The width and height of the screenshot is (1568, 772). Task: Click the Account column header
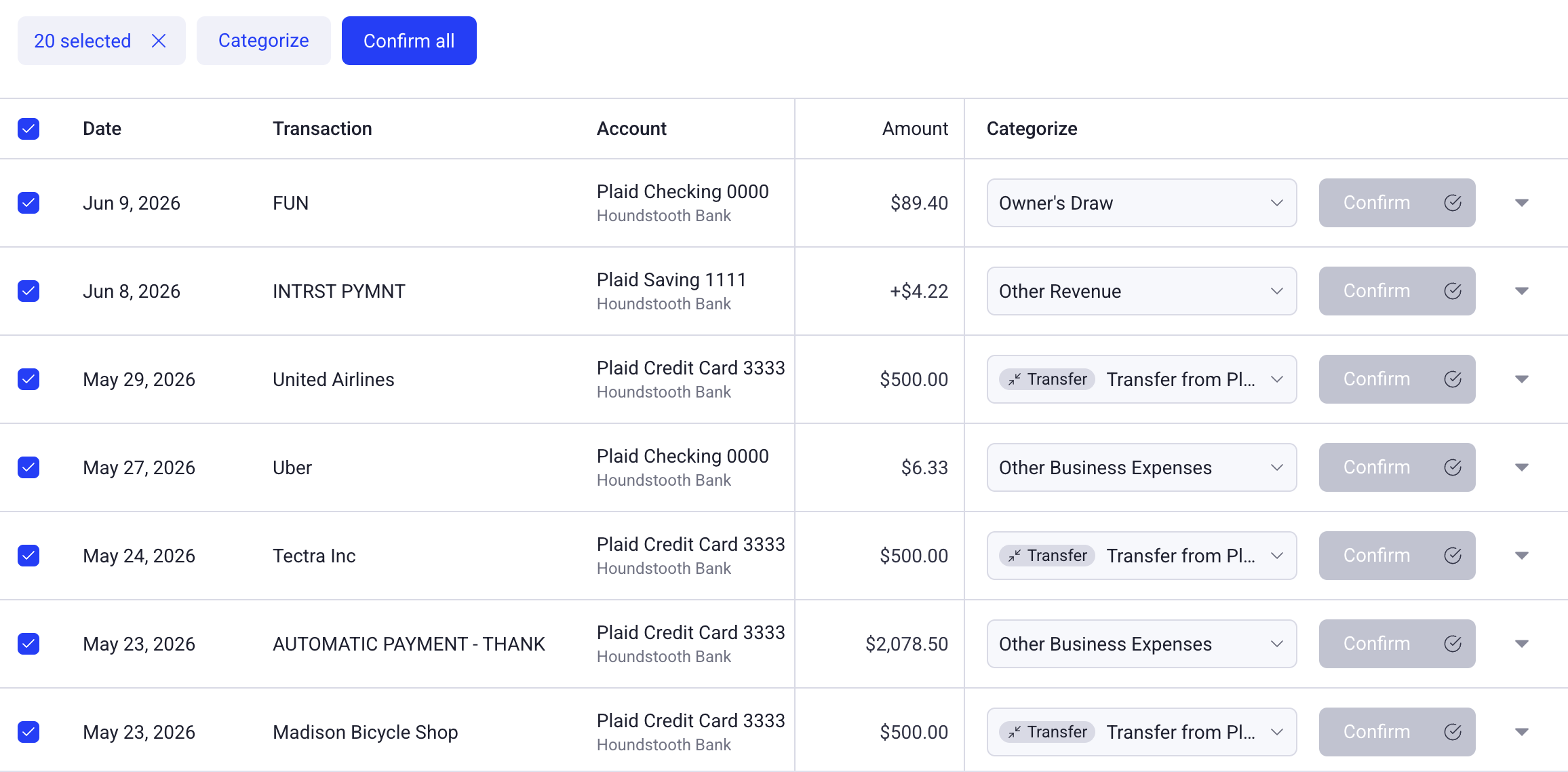click(631, 129)
